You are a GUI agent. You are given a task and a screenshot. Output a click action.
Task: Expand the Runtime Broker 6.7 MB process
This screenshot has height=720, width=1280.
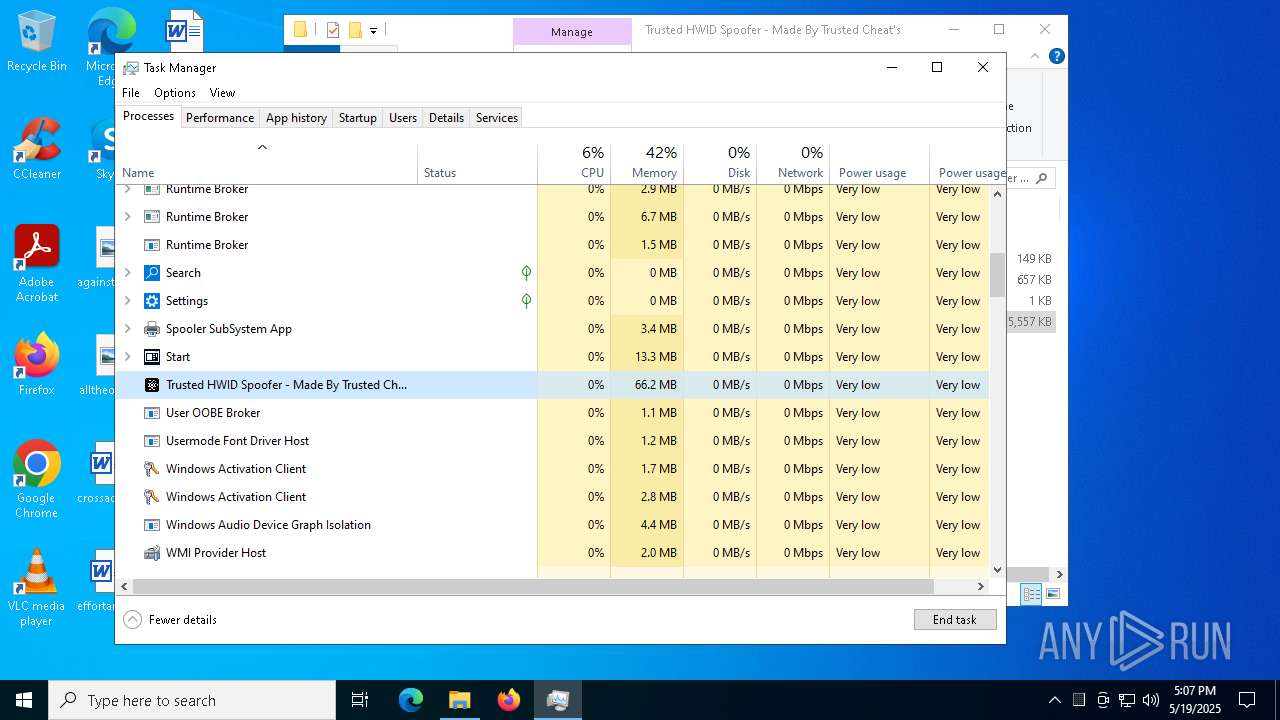(127, 217)
